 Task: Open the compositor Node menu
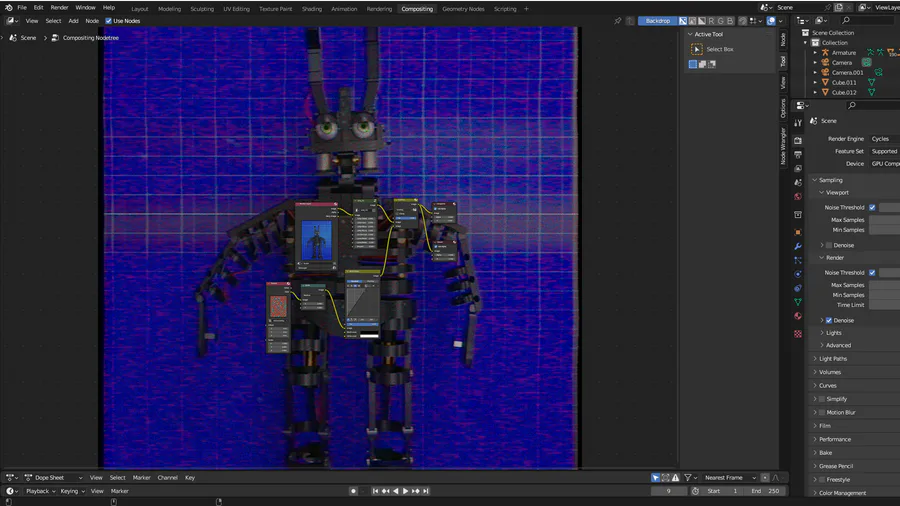pyautogui.click(x=92, y=21)
